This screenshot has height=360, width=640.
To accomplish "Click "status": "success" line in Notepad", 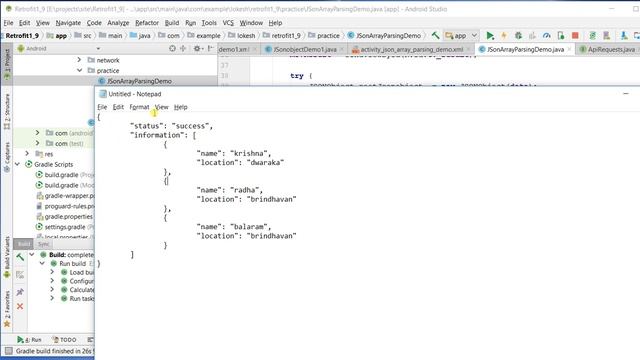I will [x=171, y=126].
